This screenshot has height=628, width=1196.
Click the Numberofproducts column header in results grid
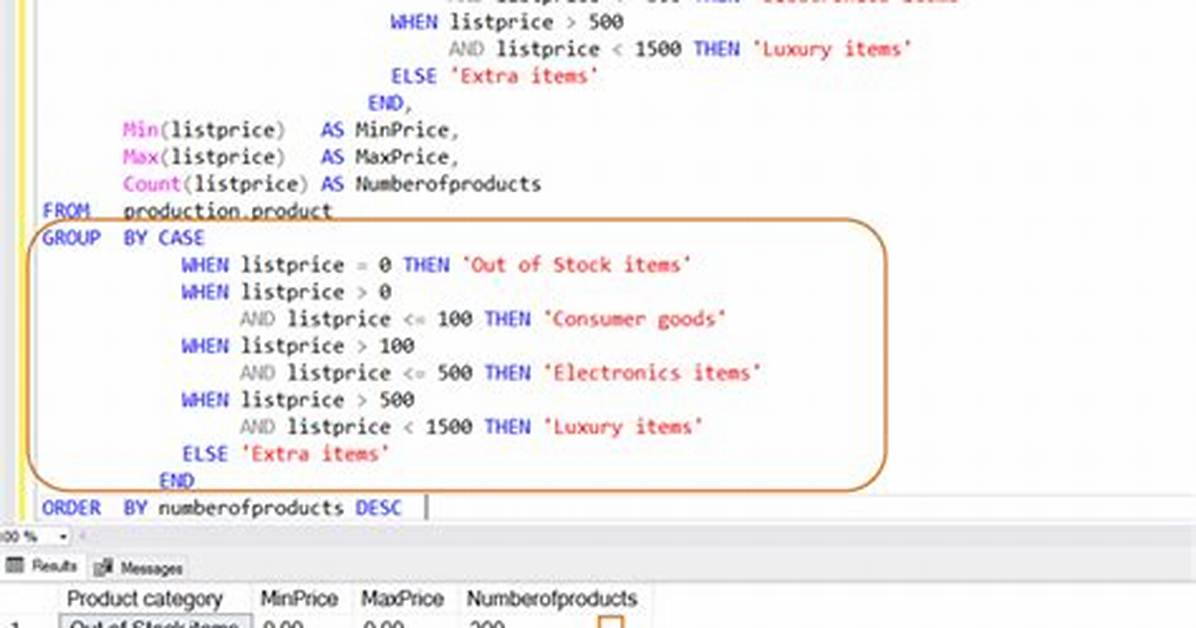click(x=551, y=598)
